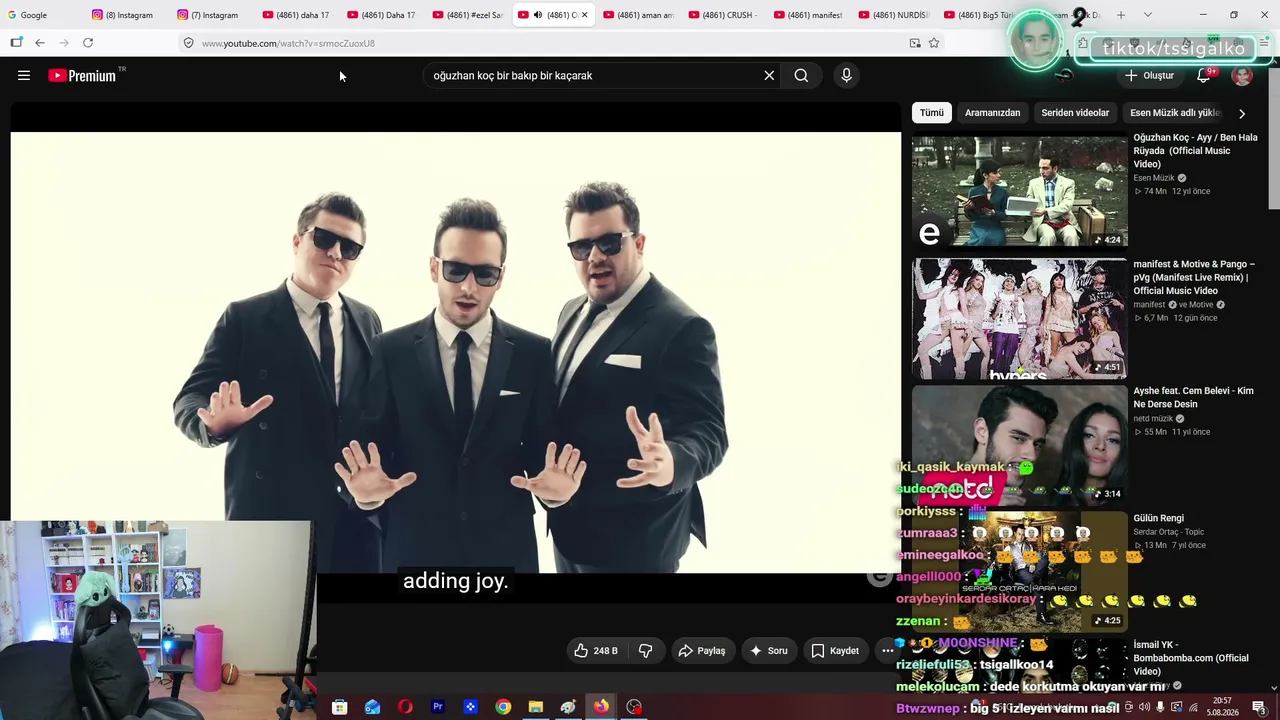Viewport: 1280px width, 720px height.
Task: Open the Oluştur create menu
Action: [x=1149, y=75]
